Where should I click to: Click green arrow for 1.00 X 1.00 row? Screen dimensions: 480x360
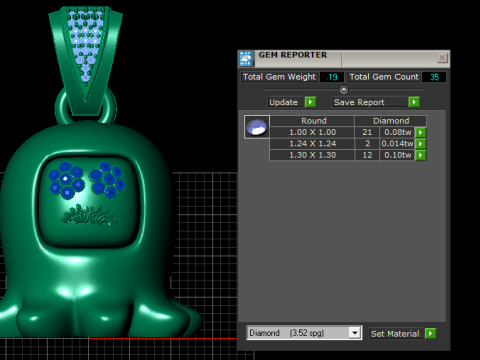[421, 132]
